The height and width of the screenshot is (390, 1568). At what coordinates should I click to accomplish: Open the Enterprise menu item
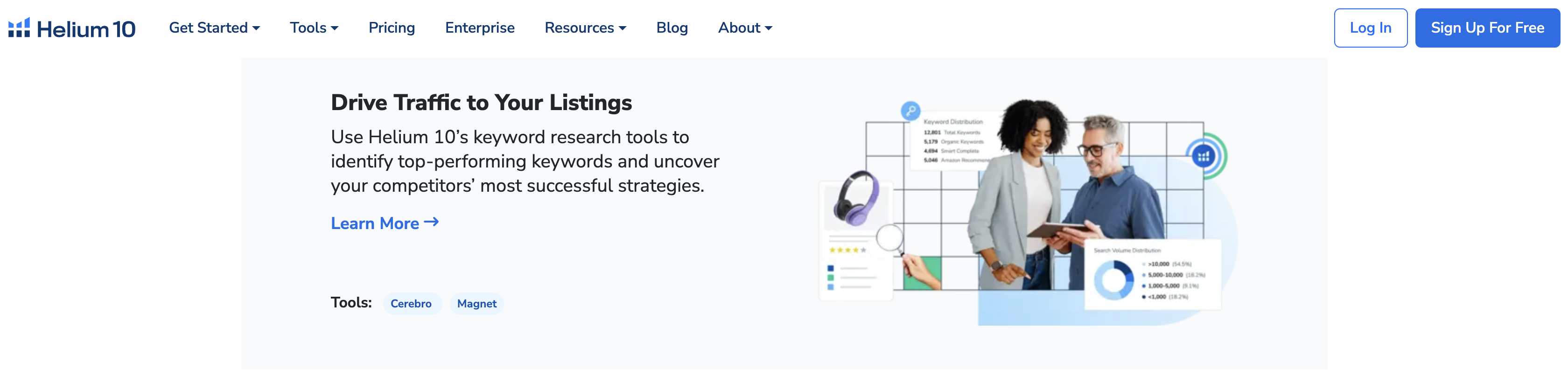coord(480,28)
